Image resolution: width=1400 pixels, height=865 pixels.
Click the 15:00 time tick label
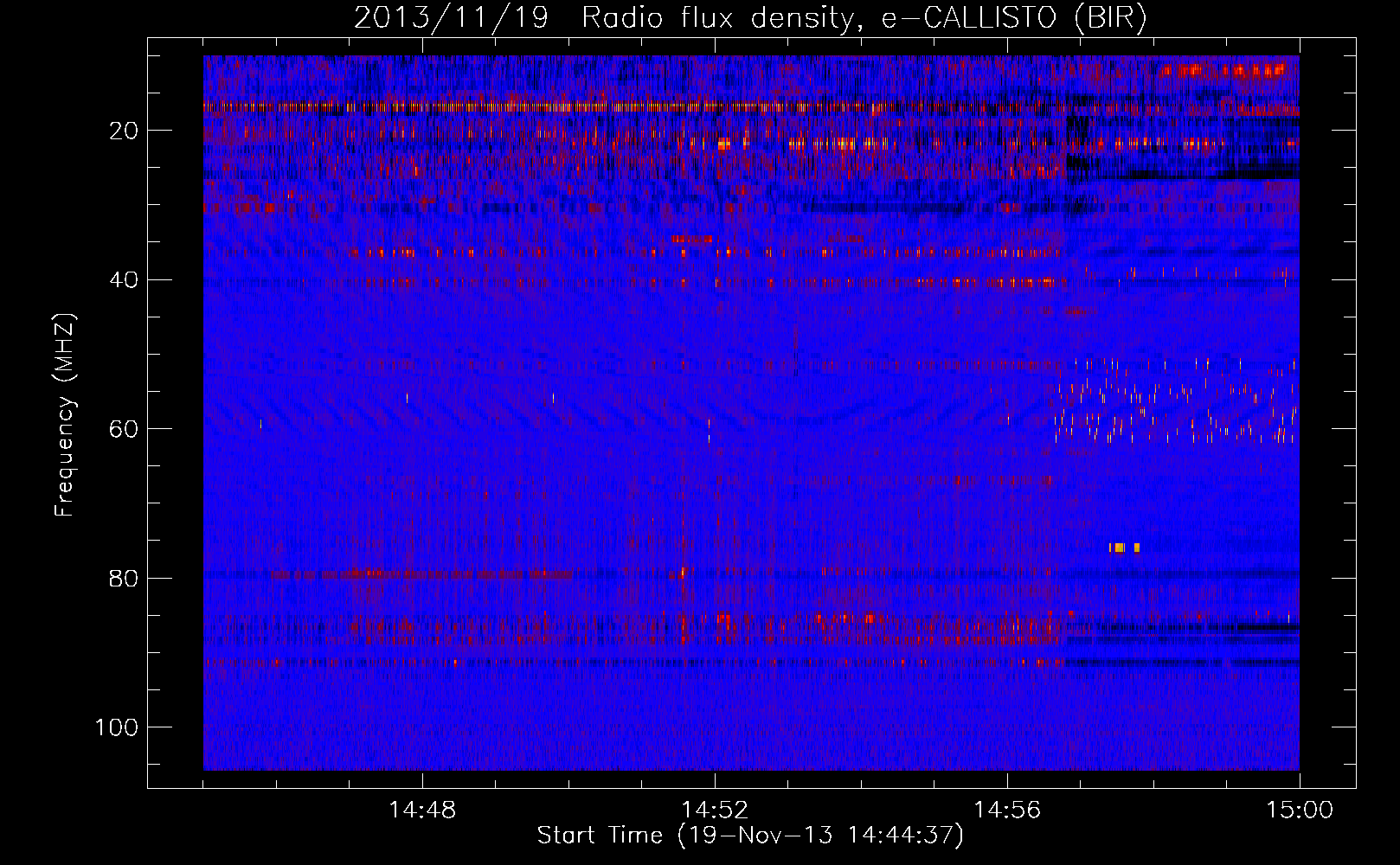point(1300,811)
